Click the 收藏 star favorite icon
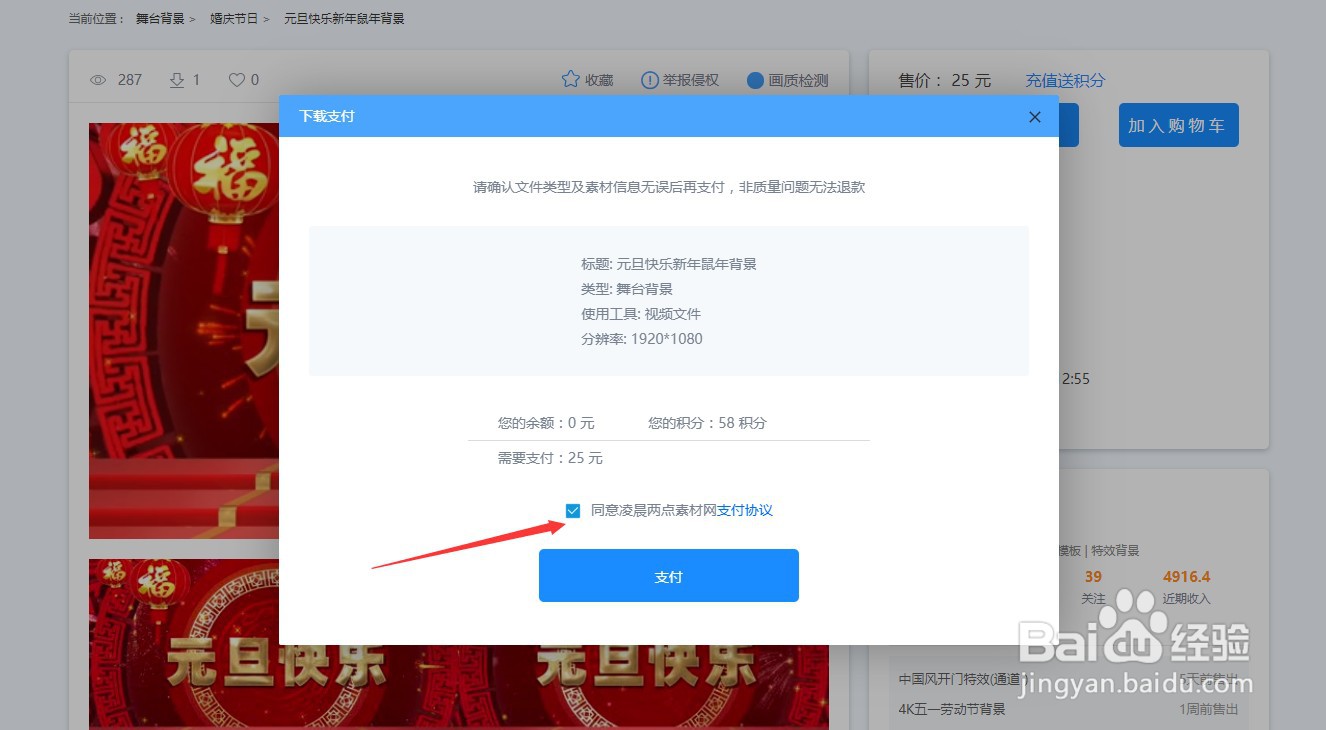 click(571, 79)
